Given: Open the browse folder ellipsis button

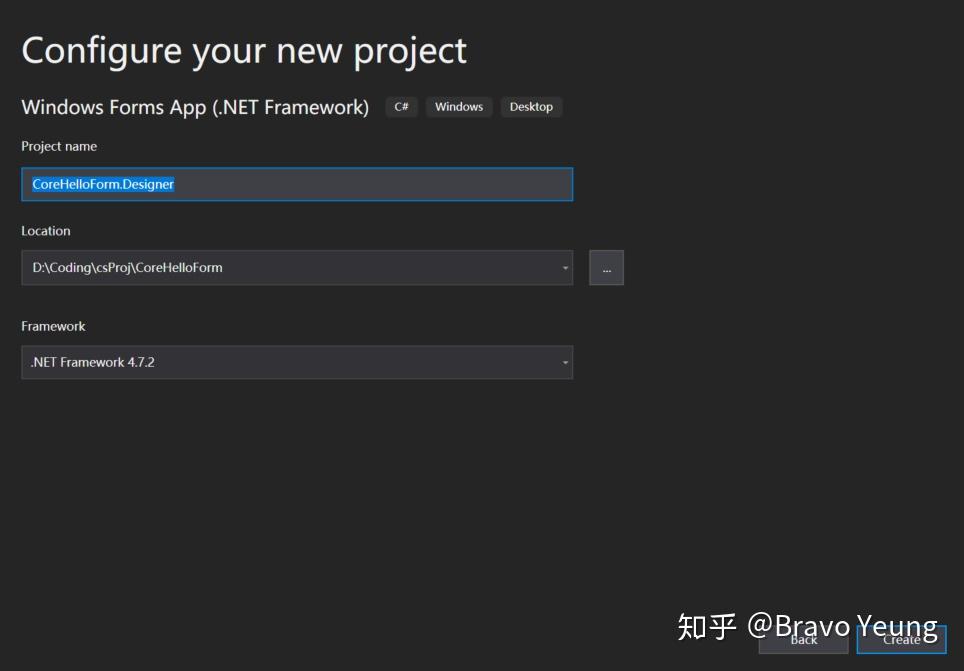Looking at the screenshot, I should 606,268.
